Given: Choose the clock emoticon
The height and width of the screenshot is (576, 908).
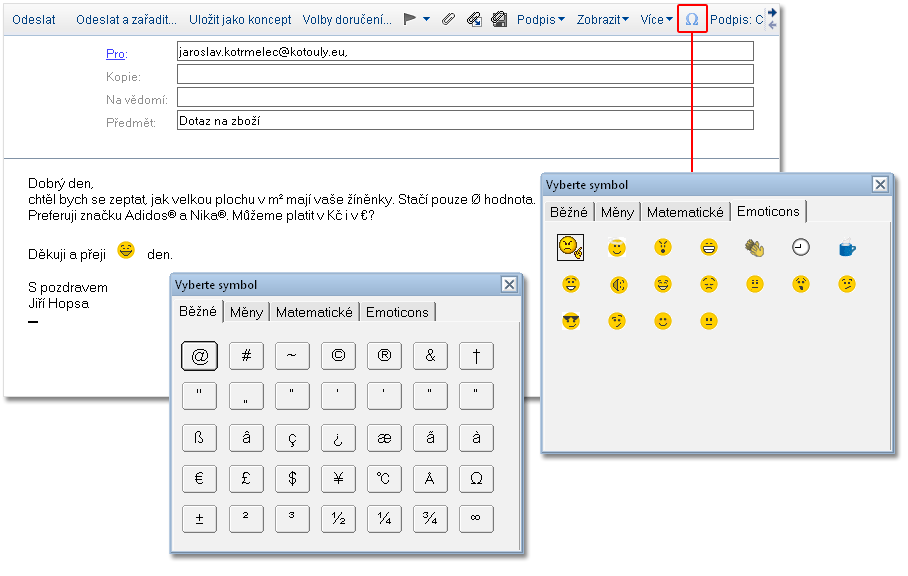Looking at the screenshot, I should point(801,247).
